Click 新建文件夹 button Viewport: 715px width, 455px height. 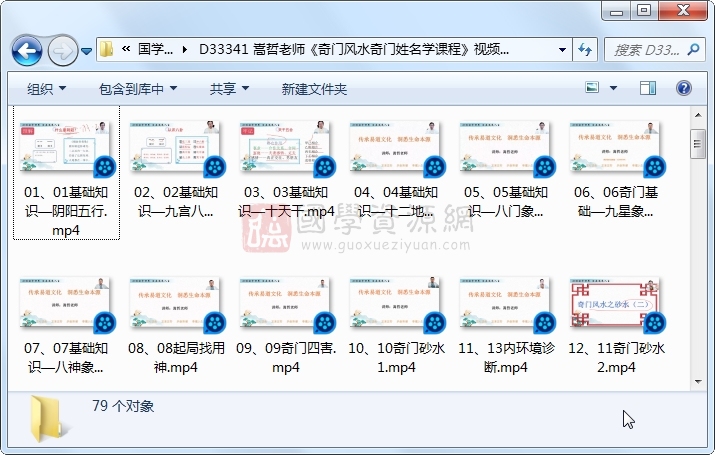click(314, 89)
